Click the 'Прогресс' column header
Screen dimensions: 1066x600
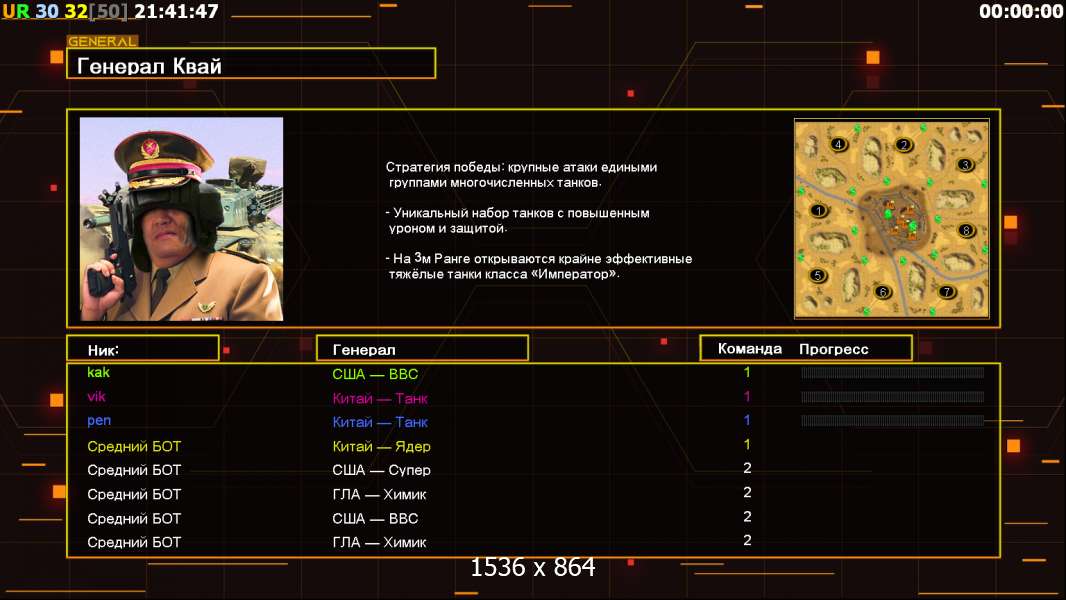tap(833, 349)
